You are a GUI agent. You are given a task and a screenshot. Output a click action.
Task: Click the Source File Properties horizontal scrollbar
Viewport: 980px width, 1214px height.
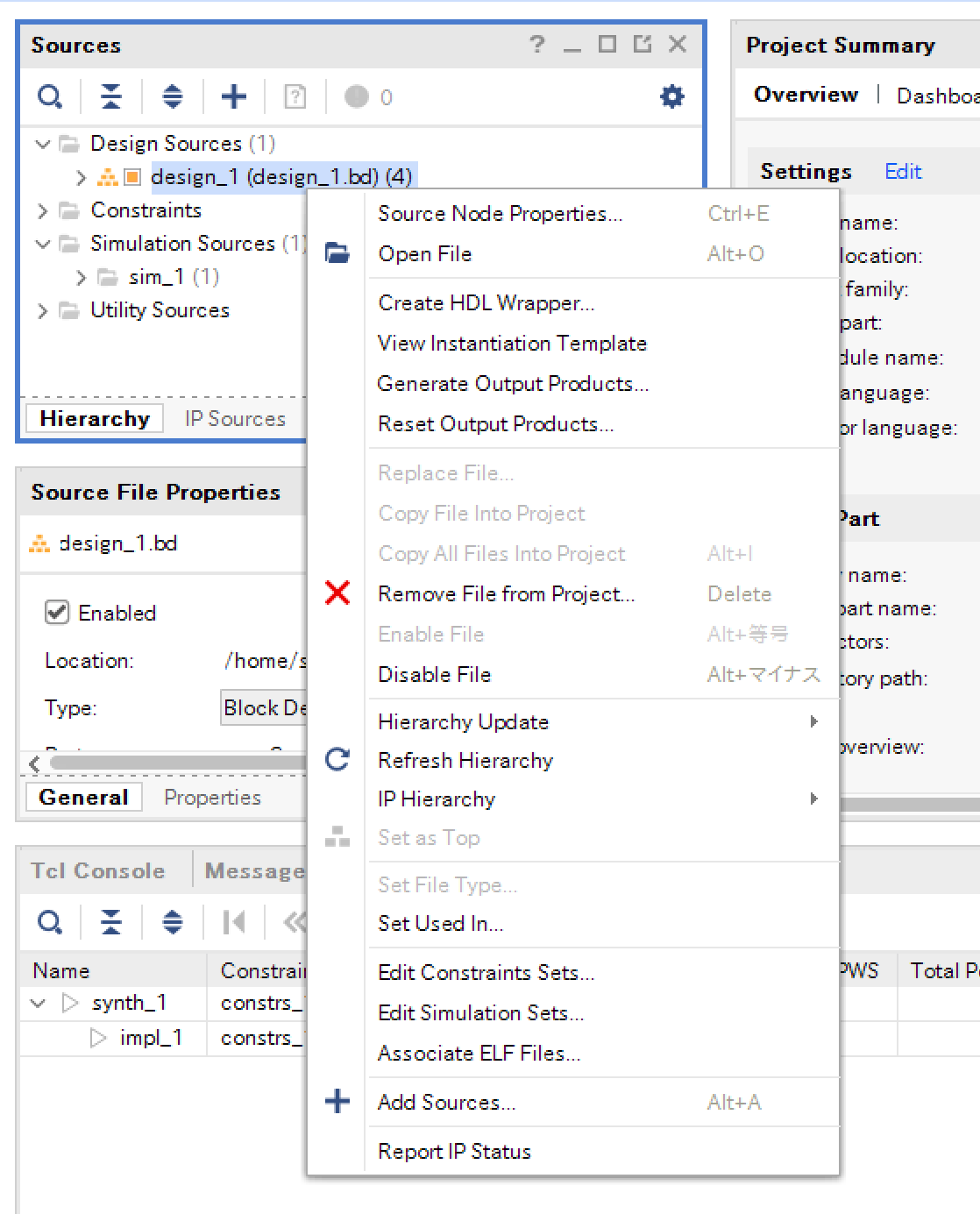point(179,763)
